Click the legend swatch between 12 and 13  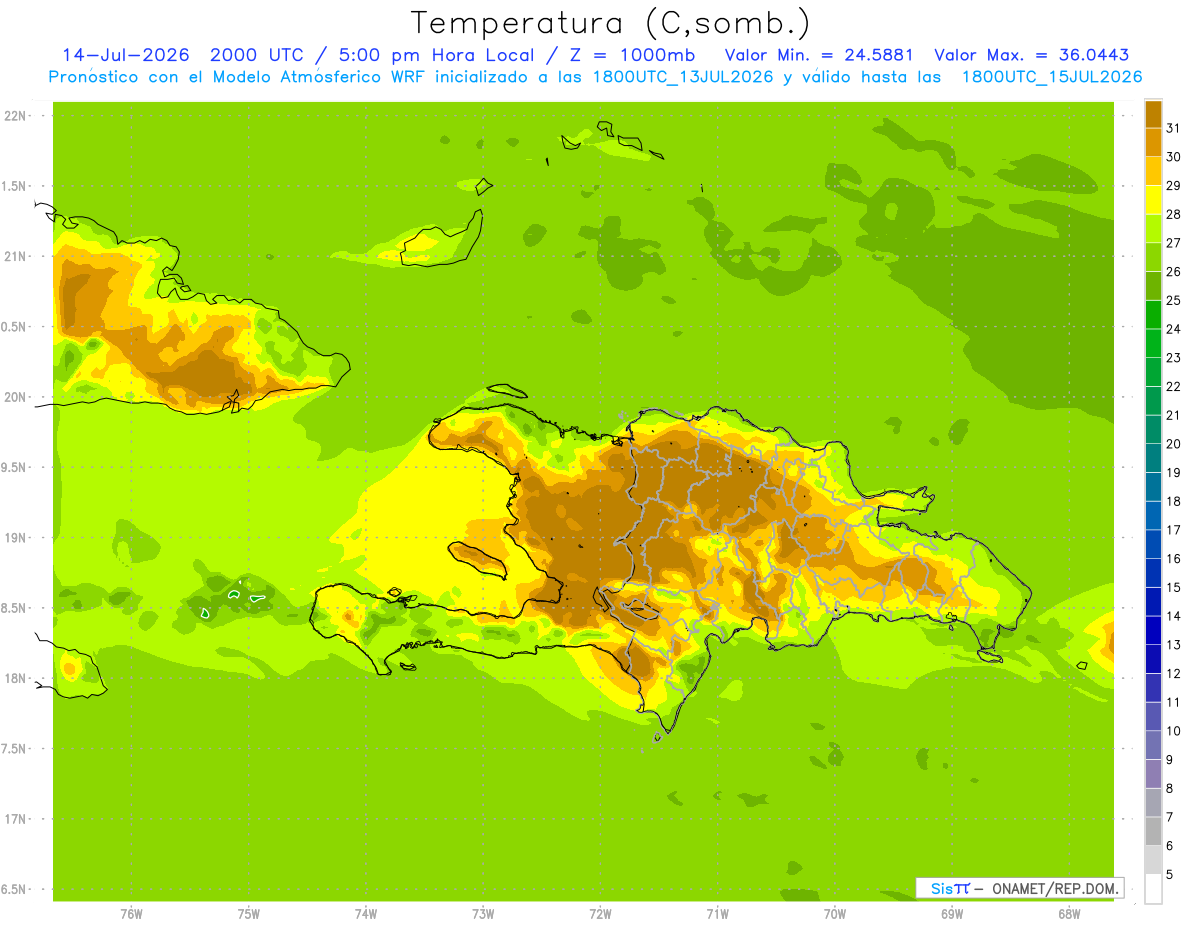click(1153, 659)
